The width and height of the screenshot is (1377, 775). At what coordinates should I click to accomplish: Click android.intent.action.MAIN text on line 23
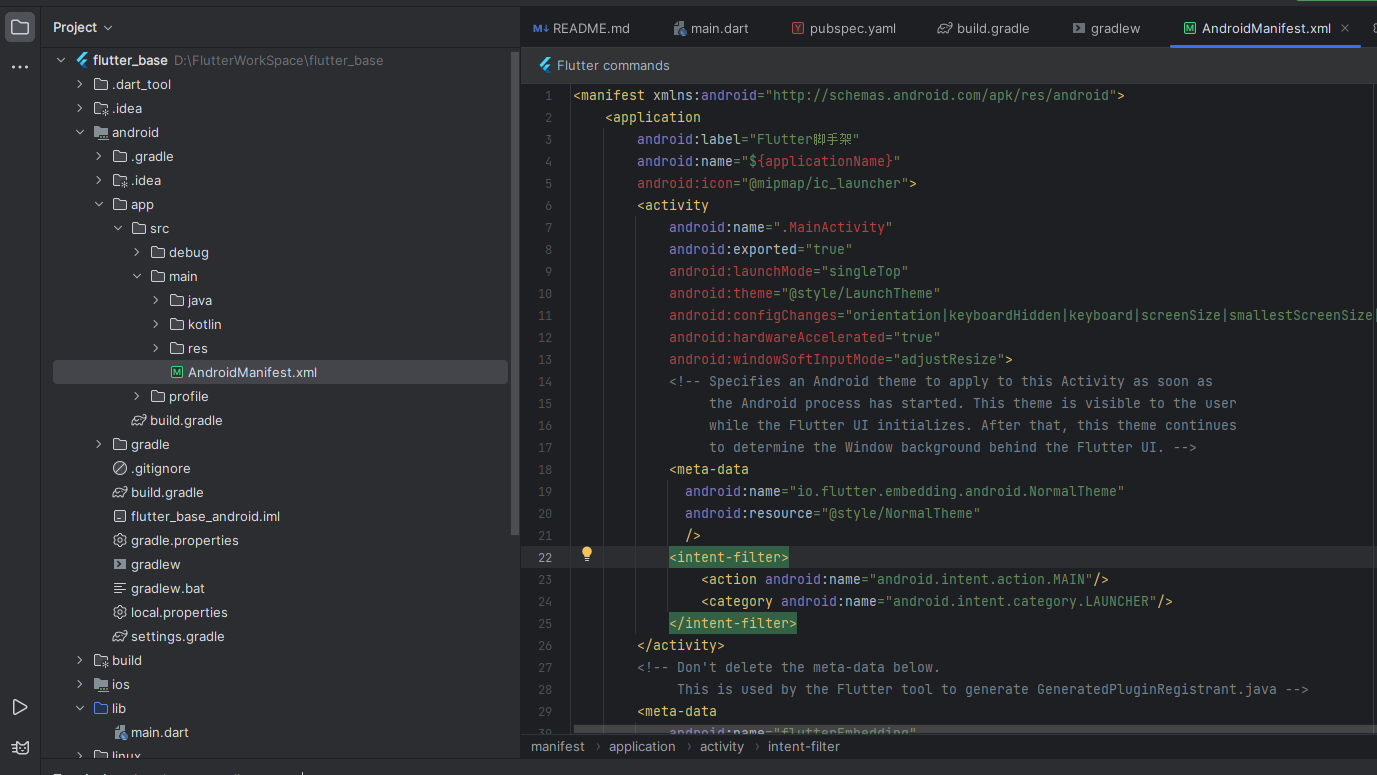[x=981, y=579]
